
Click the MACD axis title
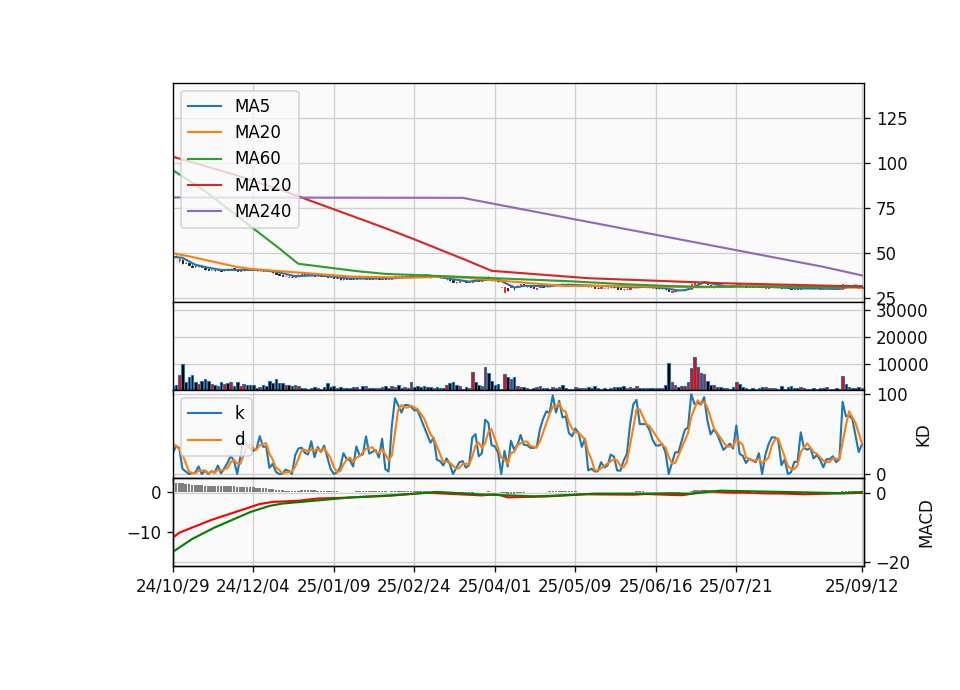coord(925,525)
